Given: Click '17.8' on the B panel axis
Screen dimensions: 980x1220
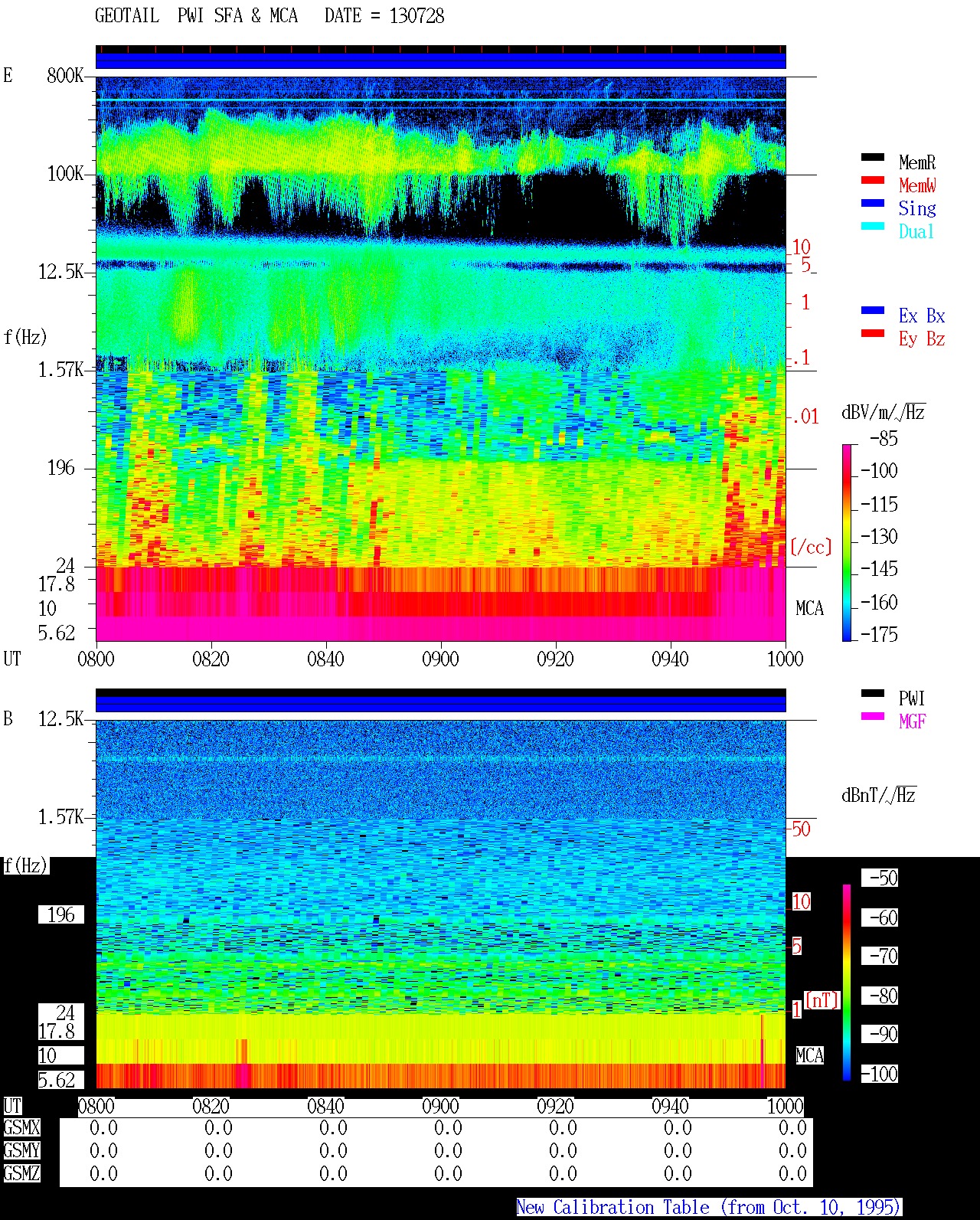Looking at the screenshot, I should coord(57,1032).
